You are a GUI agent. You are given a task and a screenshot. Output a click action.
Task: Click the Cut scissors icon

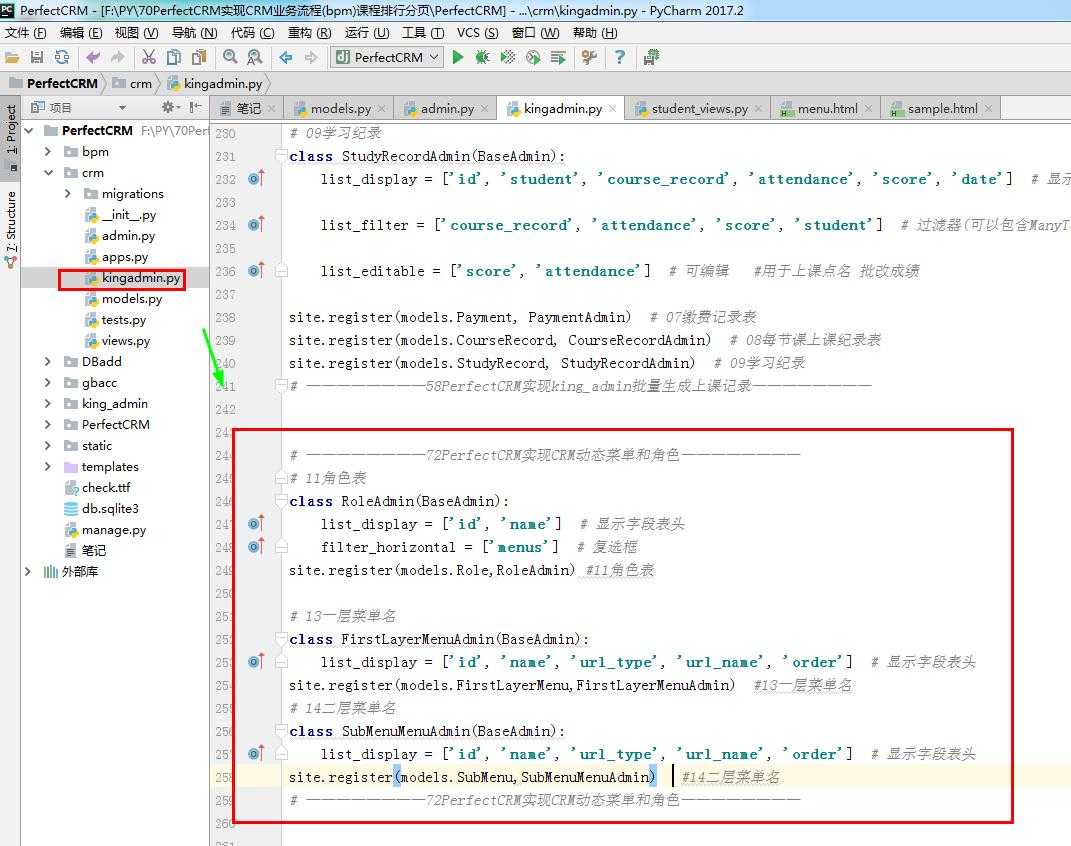pyautogui.click(x=149, y=57)
